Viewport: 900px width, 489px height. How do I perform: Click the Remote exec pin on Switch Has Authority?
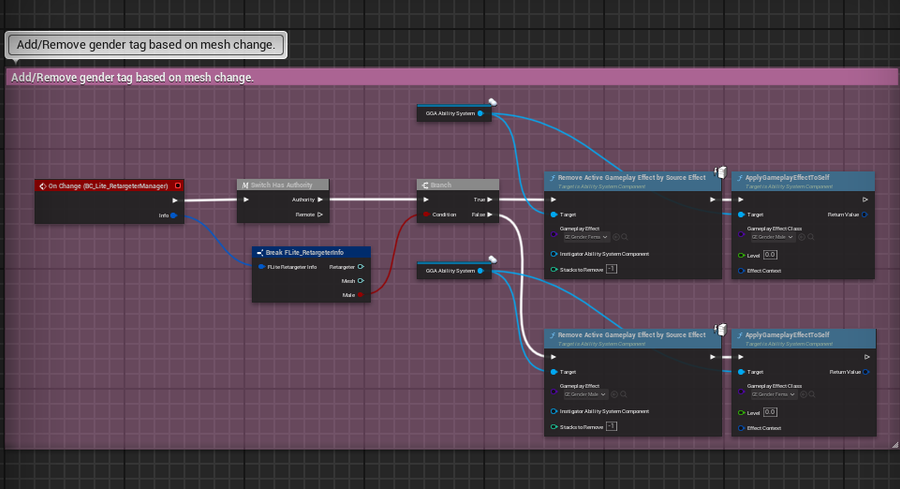pyautogui.click(x=320, y=215)
